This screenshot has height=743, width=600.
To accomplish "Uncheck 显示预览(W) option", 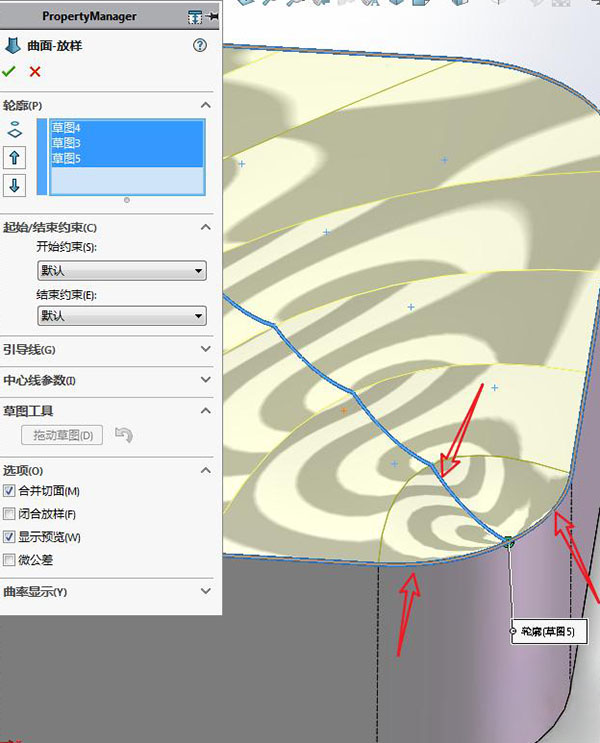I will tap(9, 537).
